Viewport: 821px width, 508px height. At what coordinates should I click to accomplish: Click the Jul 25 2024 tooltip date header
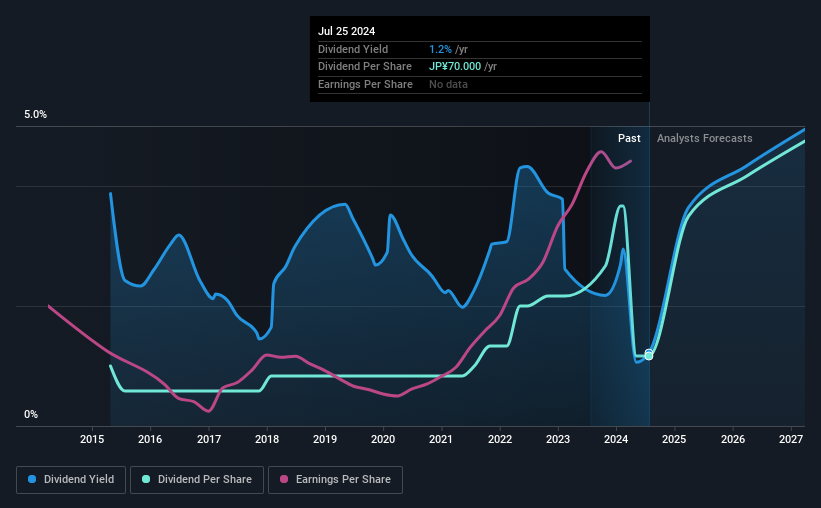[347, 31]
